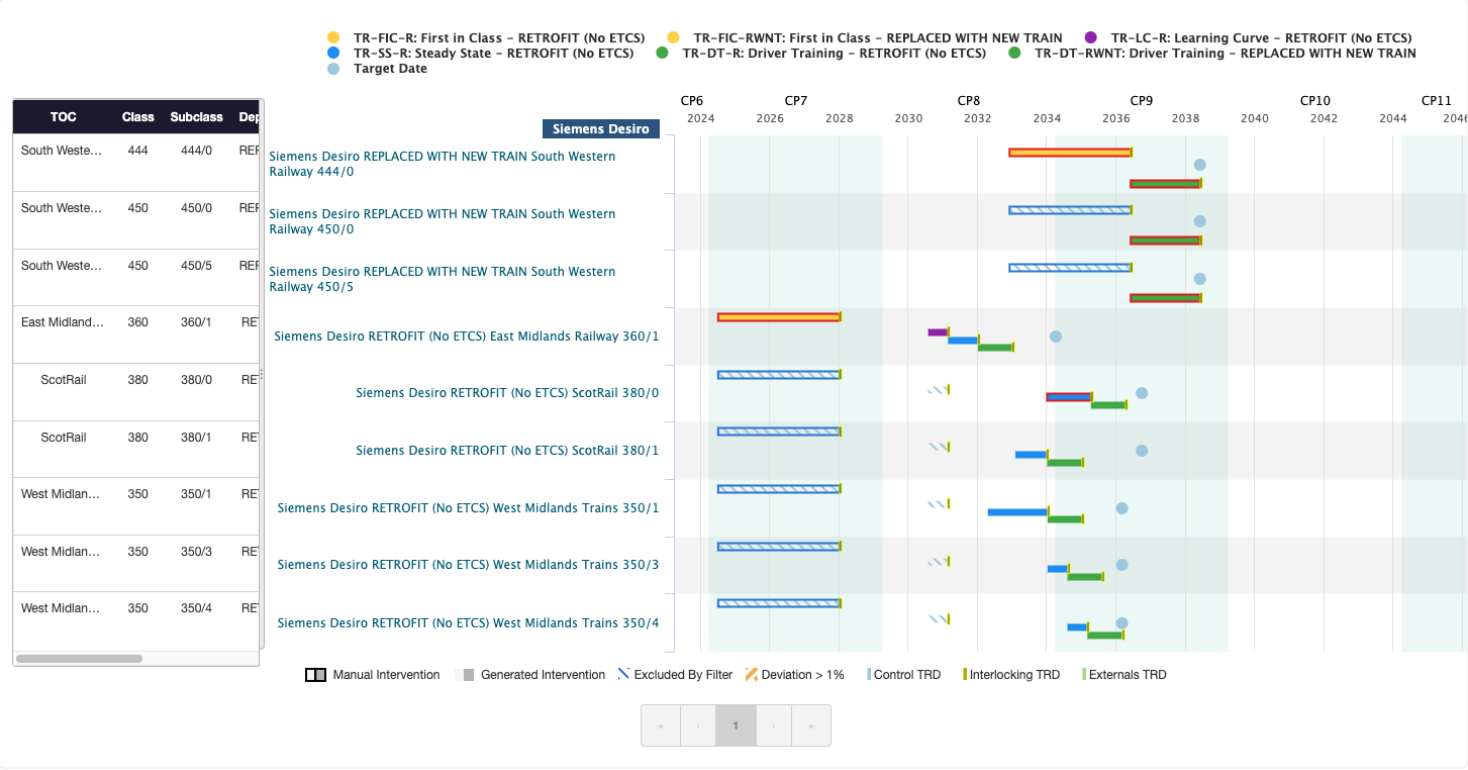Click the Class column header
Image resolution: width=1468 pixels, height=770 pixels.
pos(138,117)
